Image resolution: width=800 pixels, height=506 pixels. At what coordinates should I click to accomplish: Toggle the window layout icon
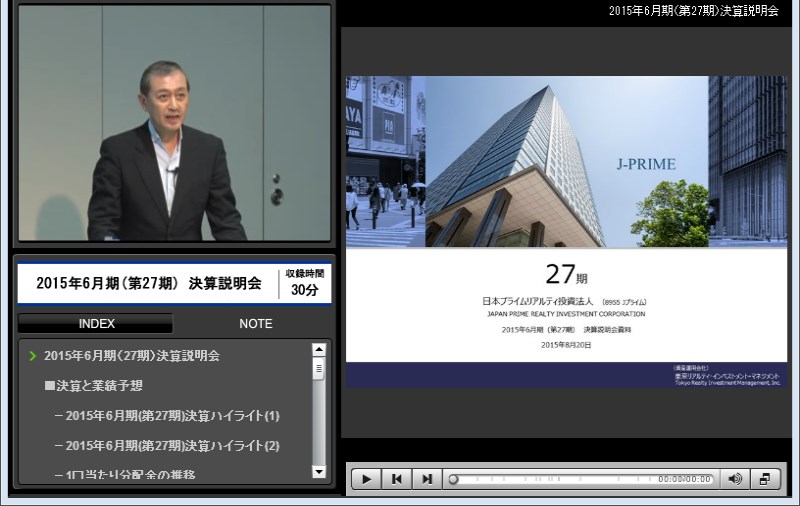[x=765, y=479]
